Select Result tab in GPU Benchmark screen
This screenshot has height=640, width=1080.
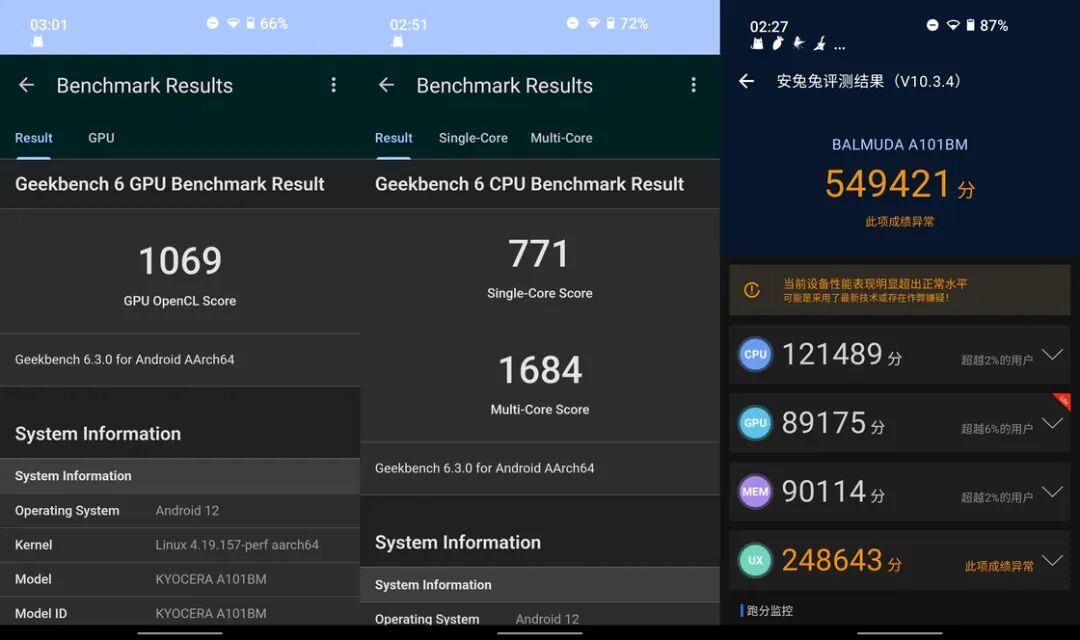tap(34, 138)
